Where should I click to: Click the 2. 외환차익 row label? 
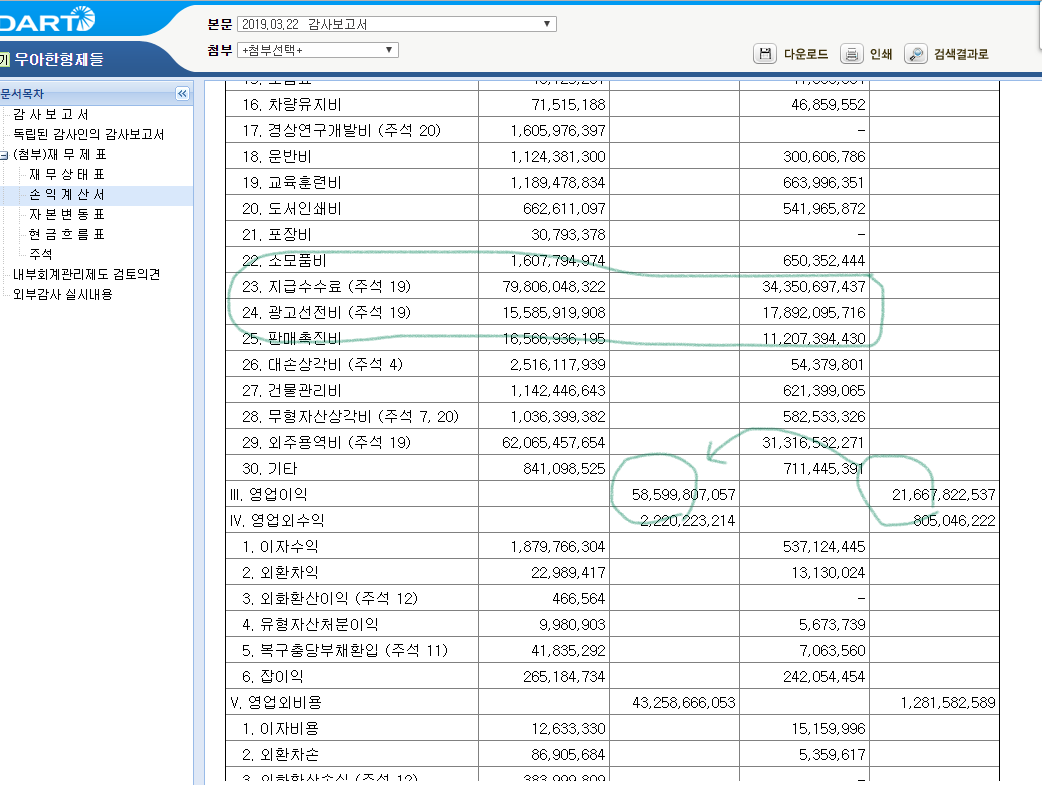280,572
